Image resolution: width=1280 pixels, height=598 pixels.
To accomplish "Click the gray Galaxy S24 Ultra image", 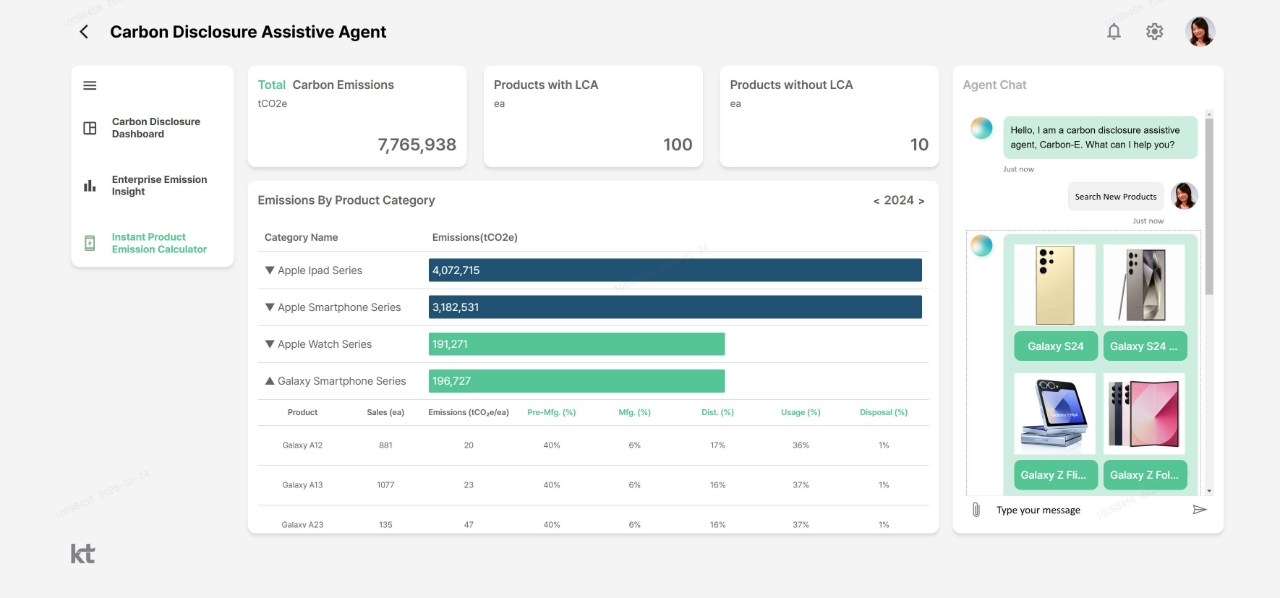I will [1145, 285].
